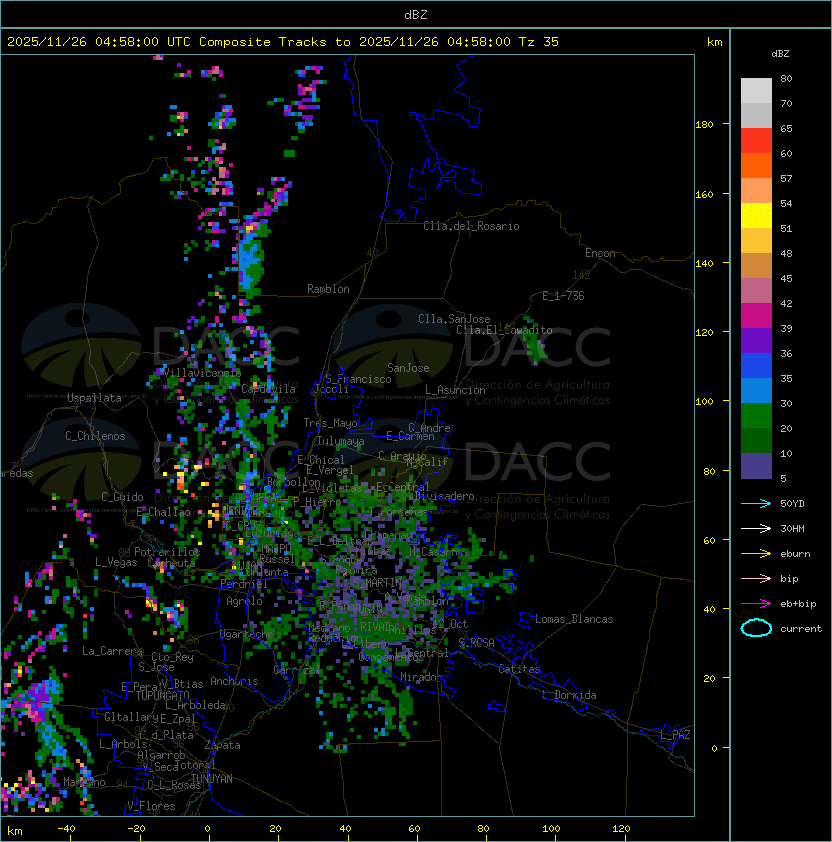The height and width of the screenshot is (842, 832).
Task: Pick the light grey 70-80 dBZ swatch
Action: (756, 91)
